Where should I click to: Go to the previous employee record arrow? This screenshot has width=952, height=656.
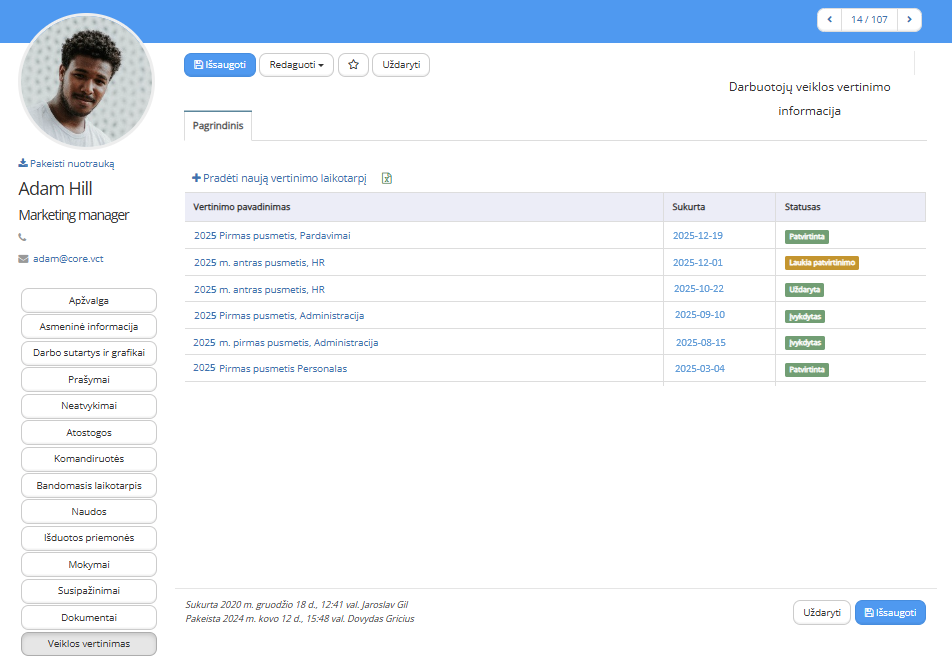pyautogui.click(x=829, y=19)
